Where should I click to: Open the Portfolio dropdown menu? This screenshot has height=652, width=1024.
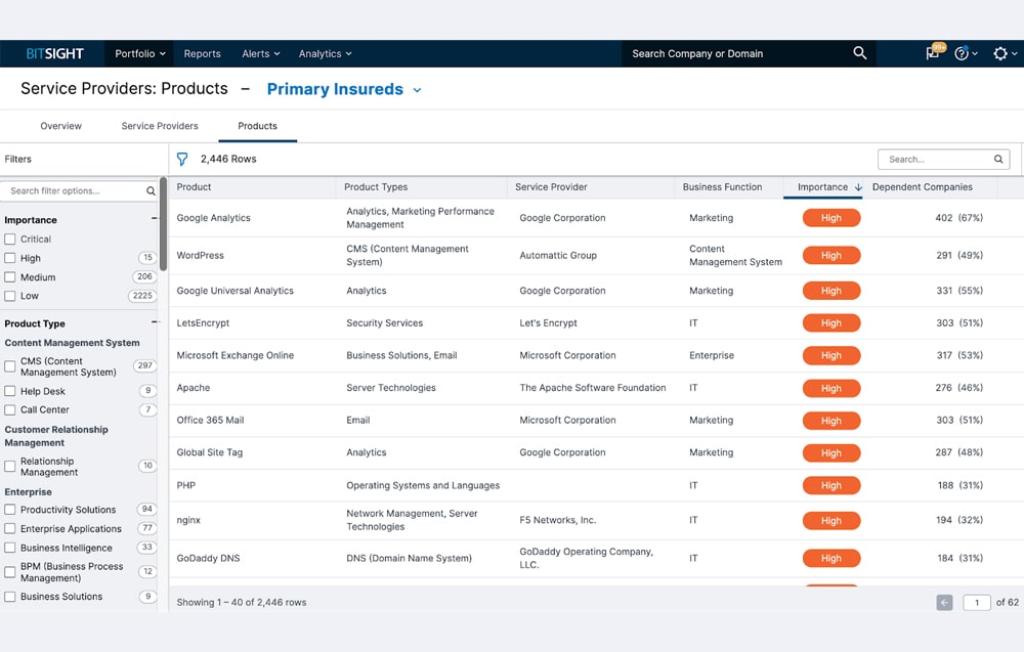tap(140, 54)
